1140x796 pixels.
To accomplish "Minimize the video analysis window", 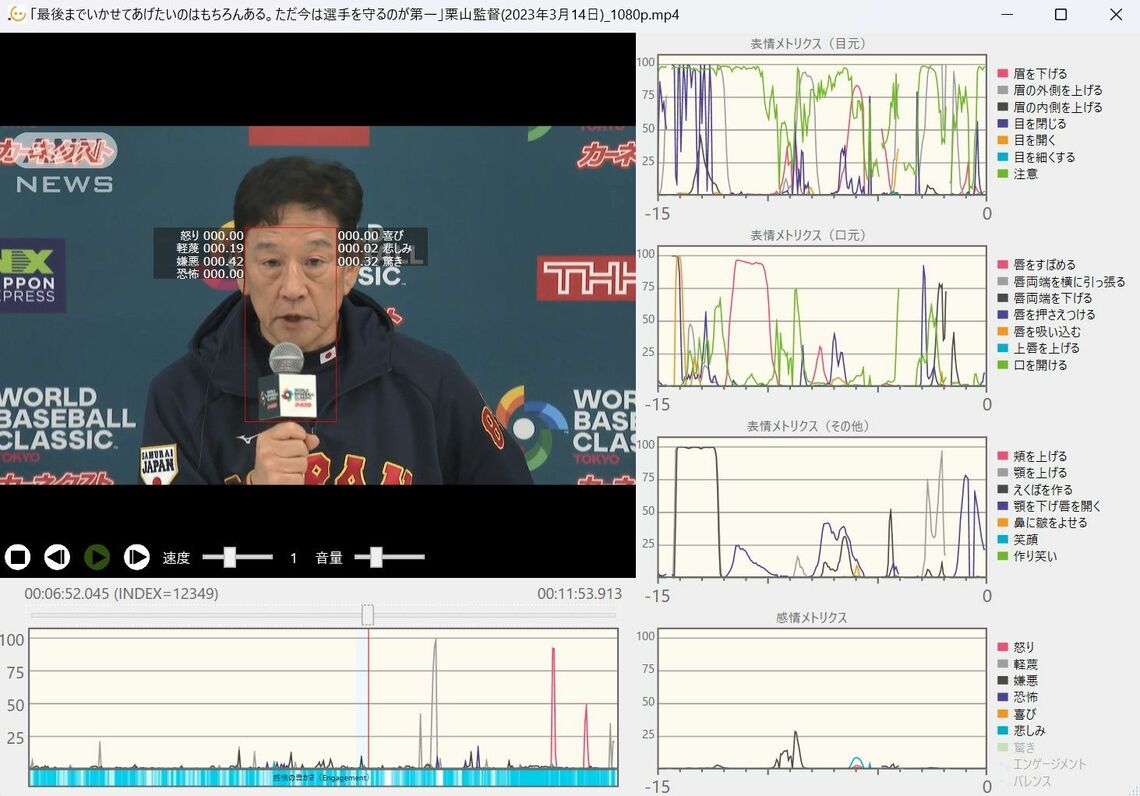I will [x=1007, y=15].
